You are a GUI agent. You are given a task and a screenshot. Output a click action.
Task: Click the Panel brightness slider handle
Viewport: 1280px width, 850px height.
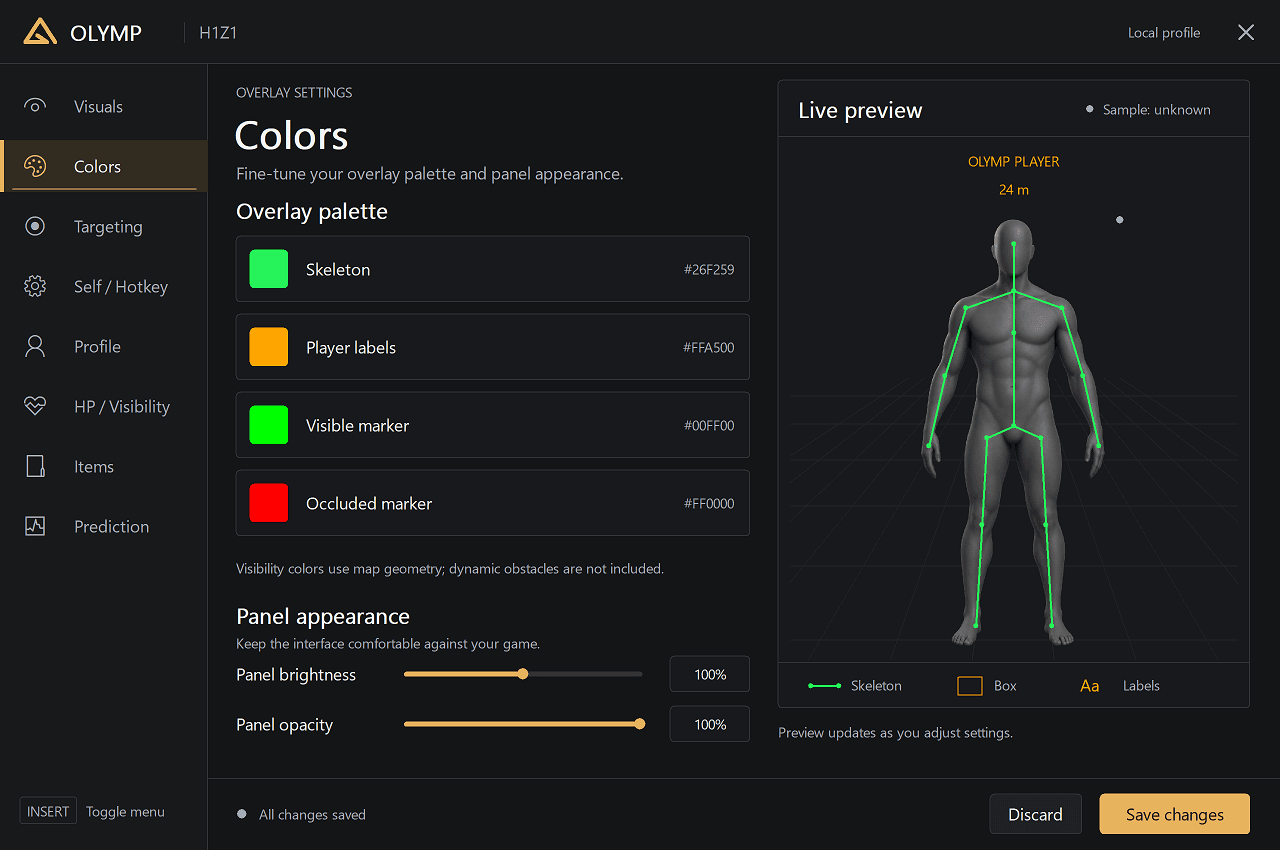523,674
